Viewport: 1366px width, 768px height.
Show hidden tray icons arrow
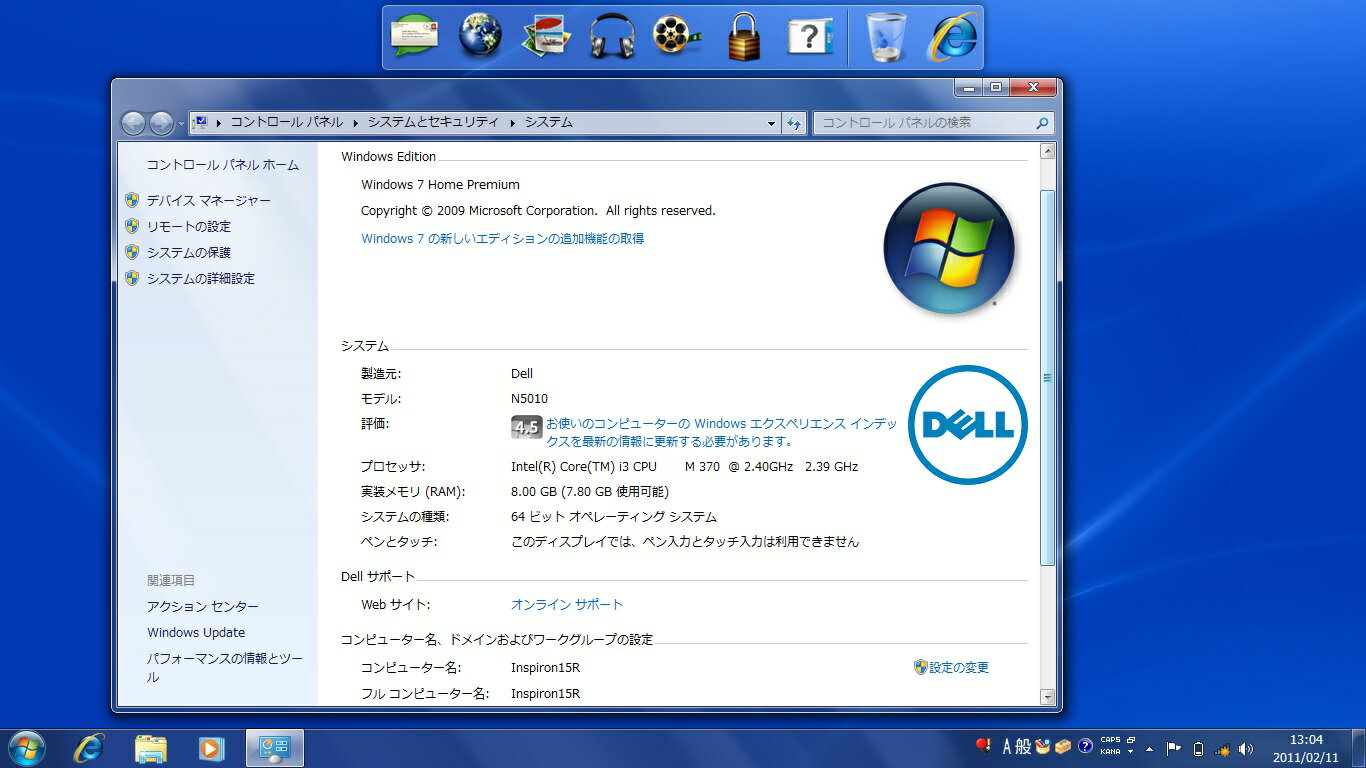coord(1149,749)
